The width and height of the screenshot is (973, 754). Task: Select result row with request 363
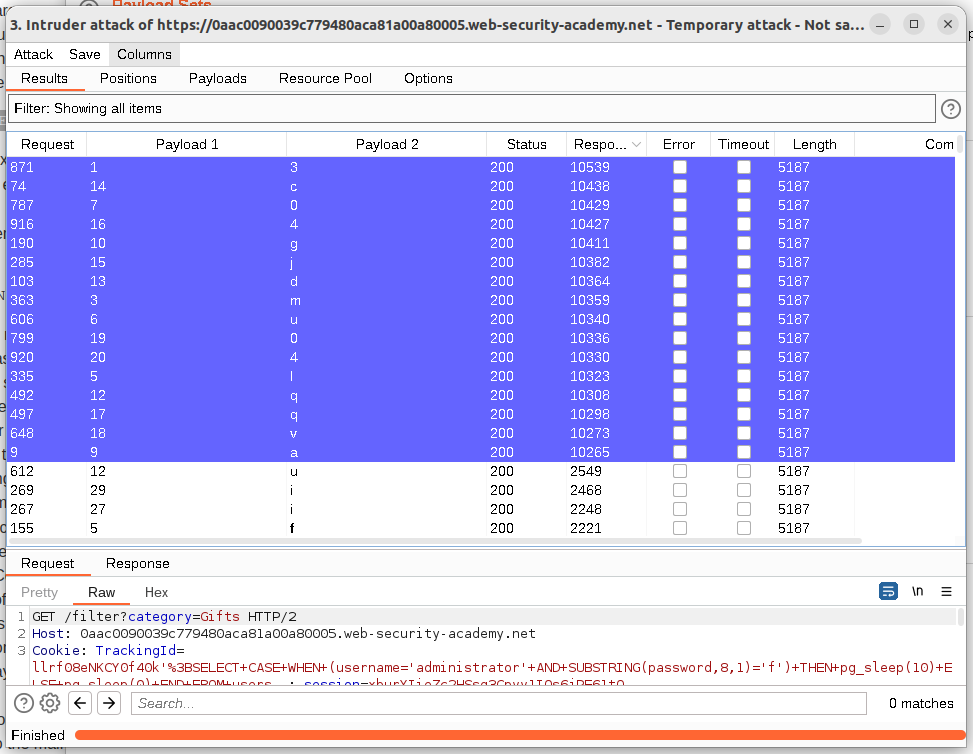pyautogui.click(x=481, y=300)
